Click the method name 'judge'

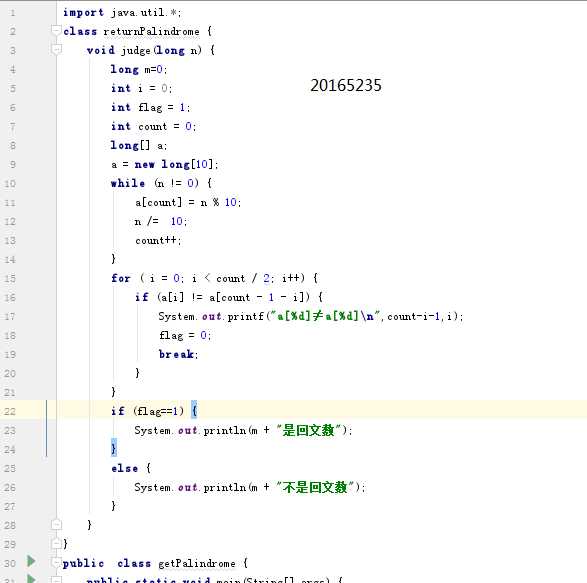136,51
